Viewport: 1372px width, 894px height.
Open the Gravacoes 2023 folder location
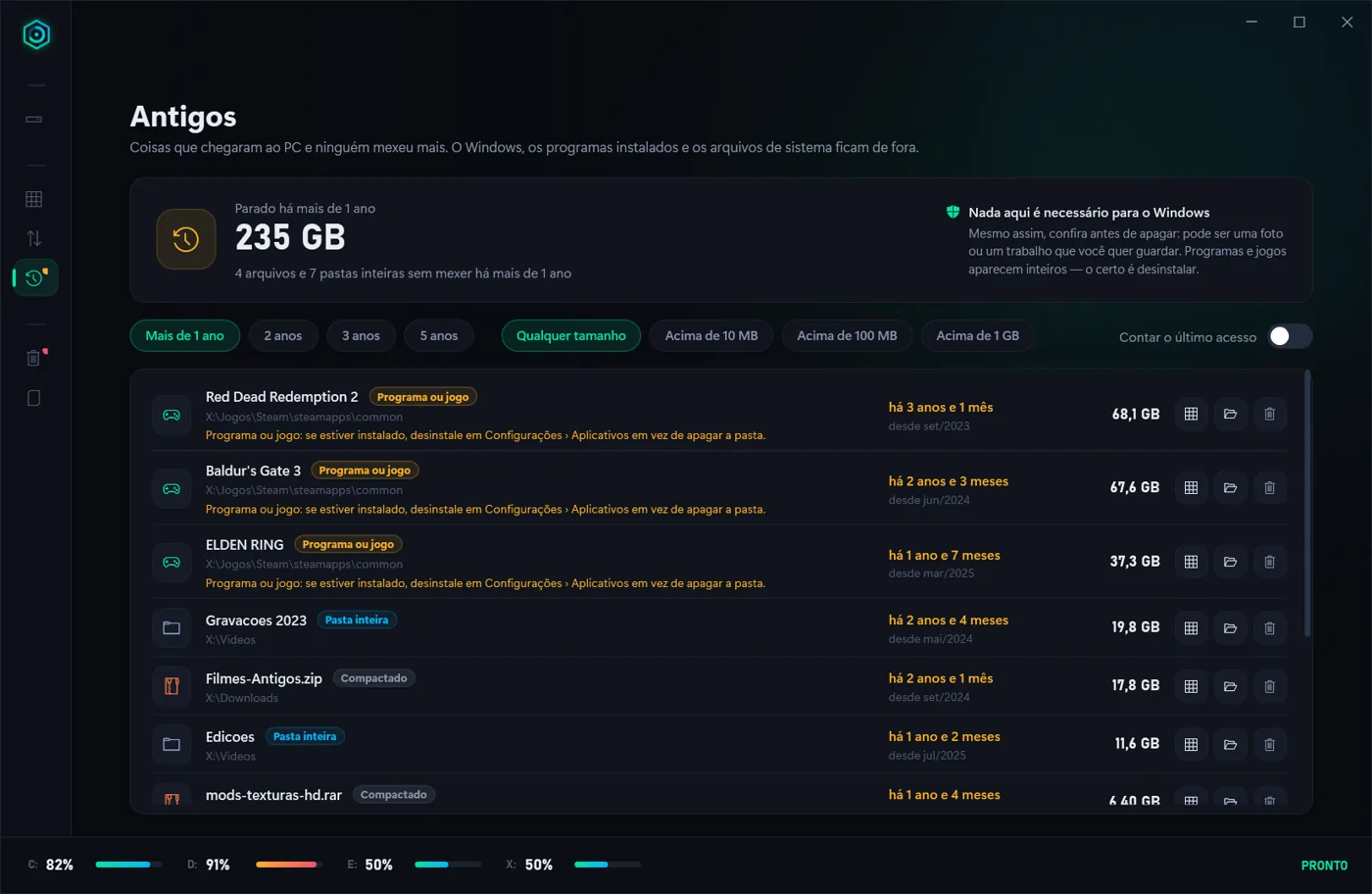pyautogui.click(x=1230, y=628)
